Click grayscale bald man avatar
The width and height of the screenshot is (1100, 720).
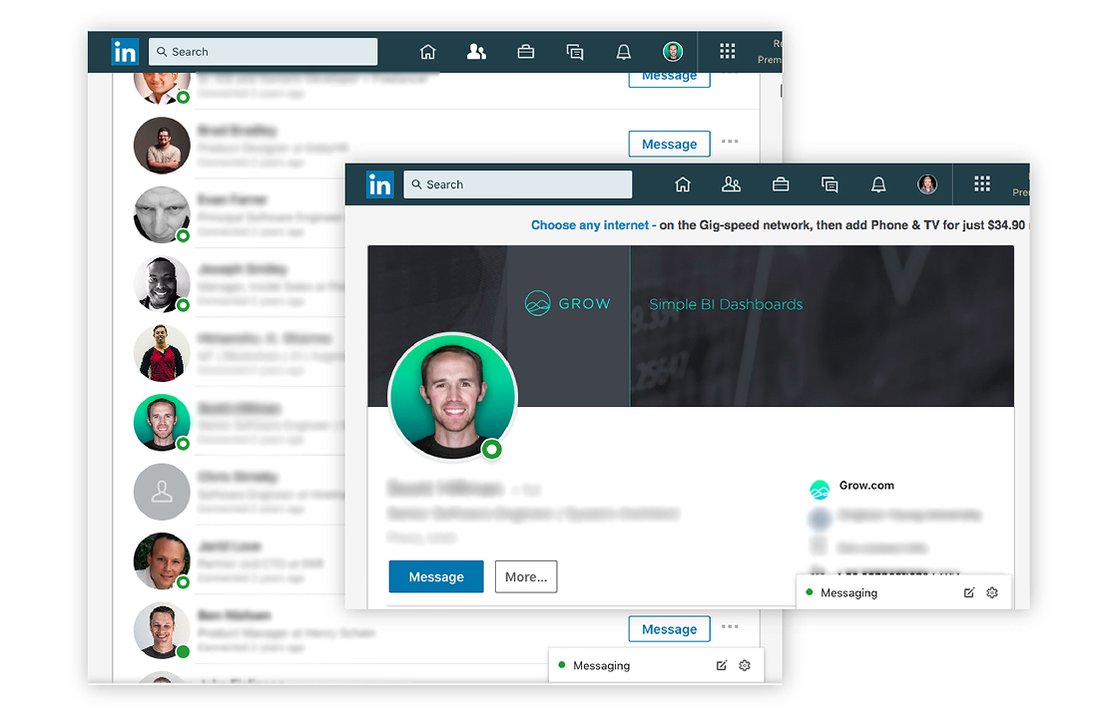click(x=162, y=215)
